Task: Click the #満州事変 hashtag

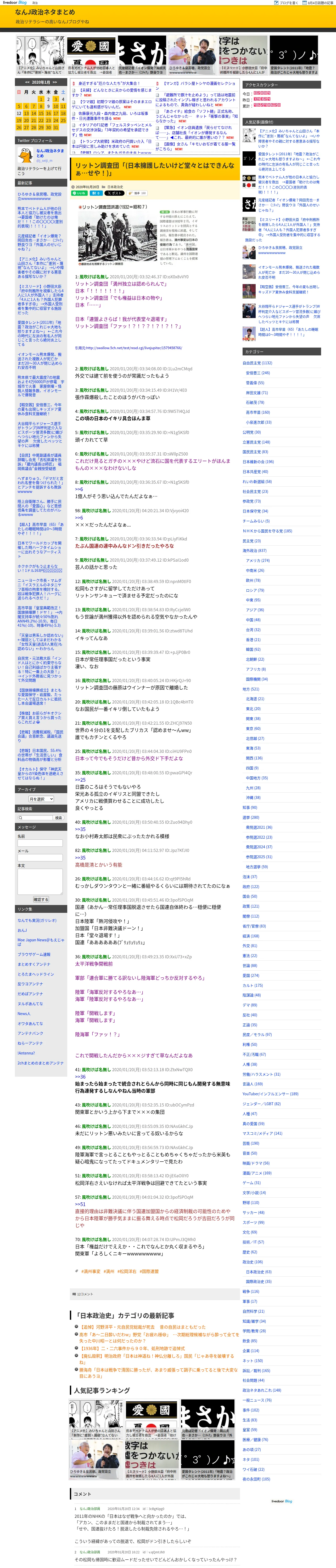Action: (x=90, y=1271)
